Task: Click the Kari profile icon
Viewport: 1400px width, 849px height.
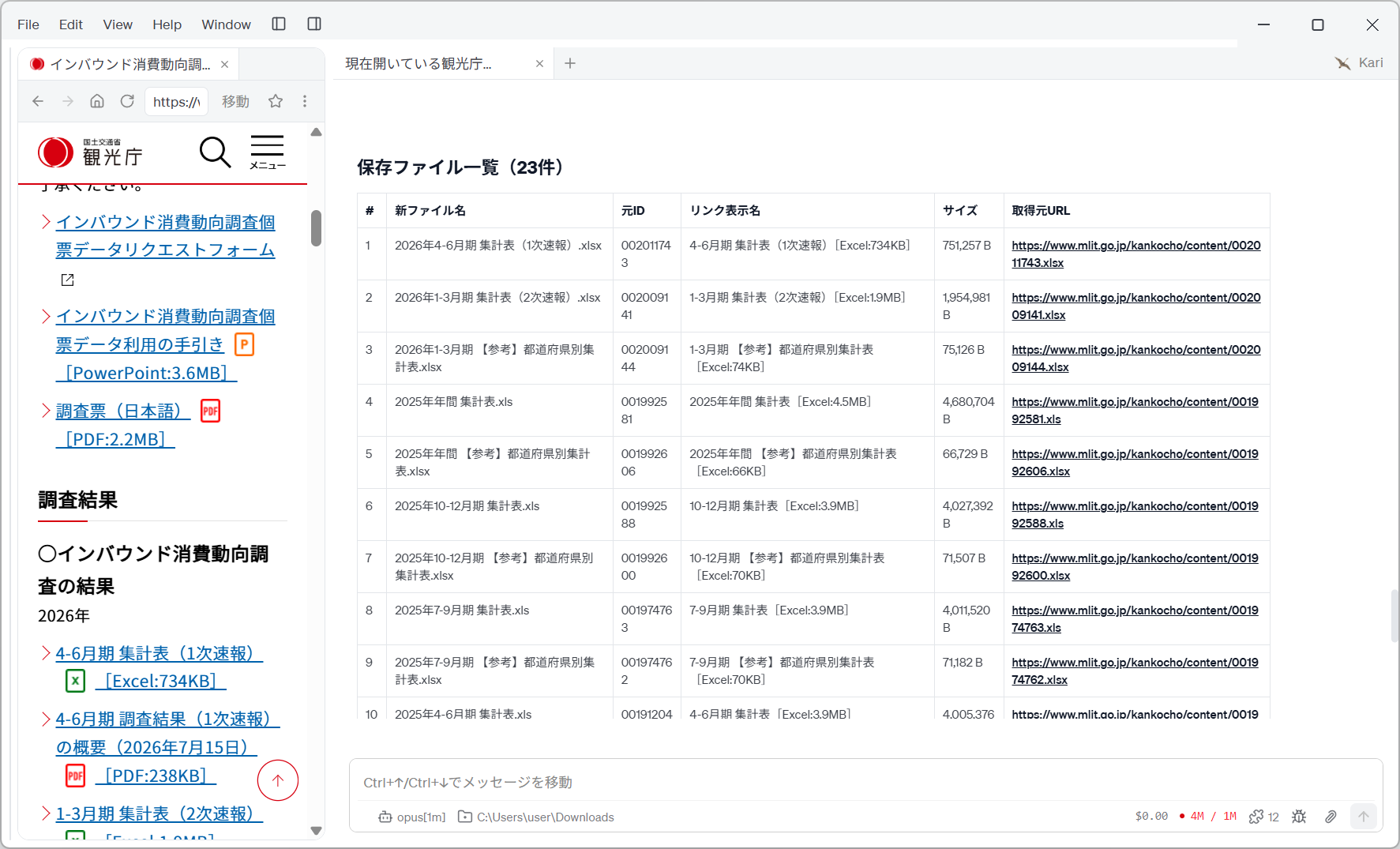Action: click(x=1359, y=63)
